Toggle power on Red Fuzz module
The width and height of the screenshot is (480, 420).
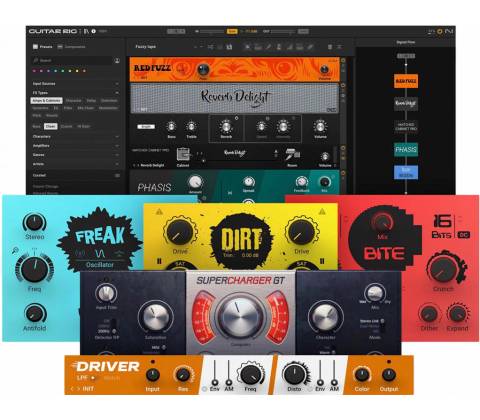(343, 60)
